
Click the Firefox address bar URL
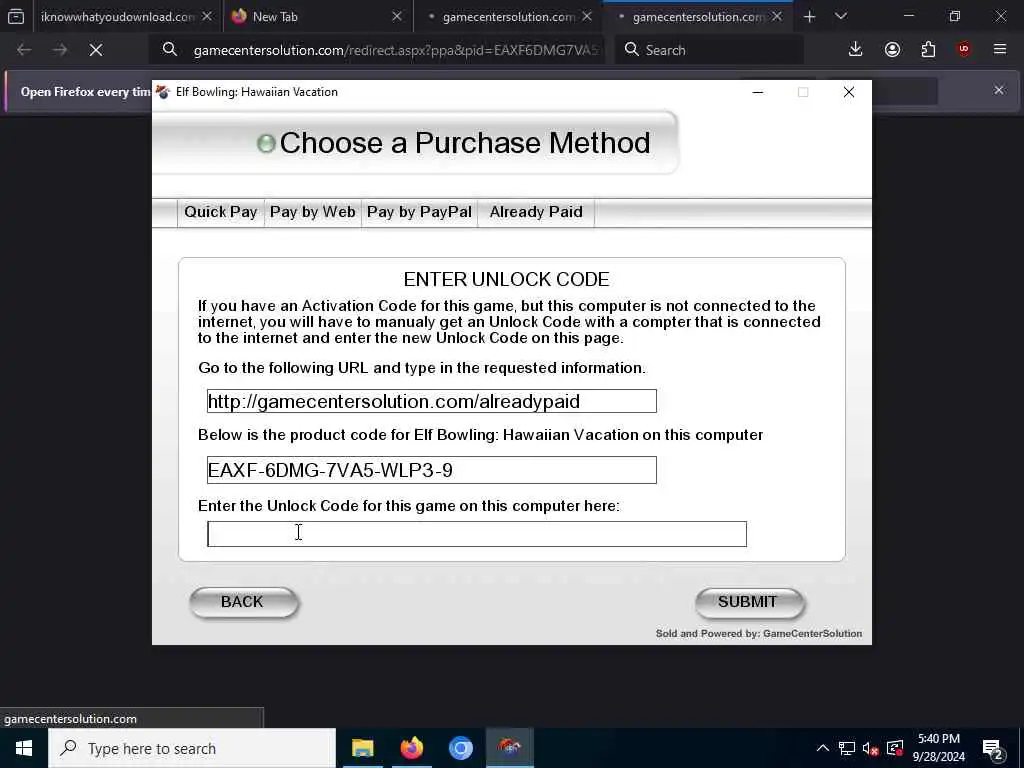click(x=395, y=50)
